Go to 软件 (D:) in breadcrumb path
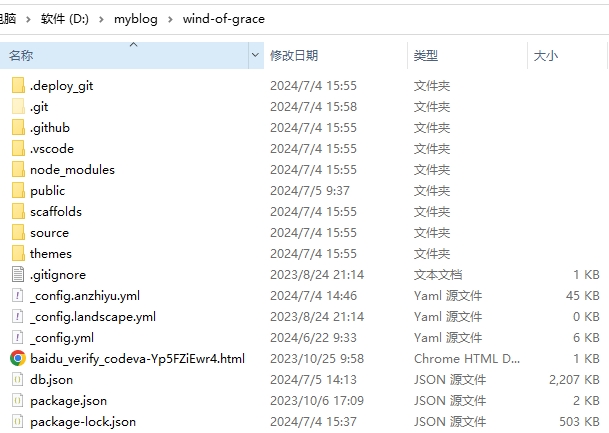Screen dimensions: 609x433 (x=66, y=20)
